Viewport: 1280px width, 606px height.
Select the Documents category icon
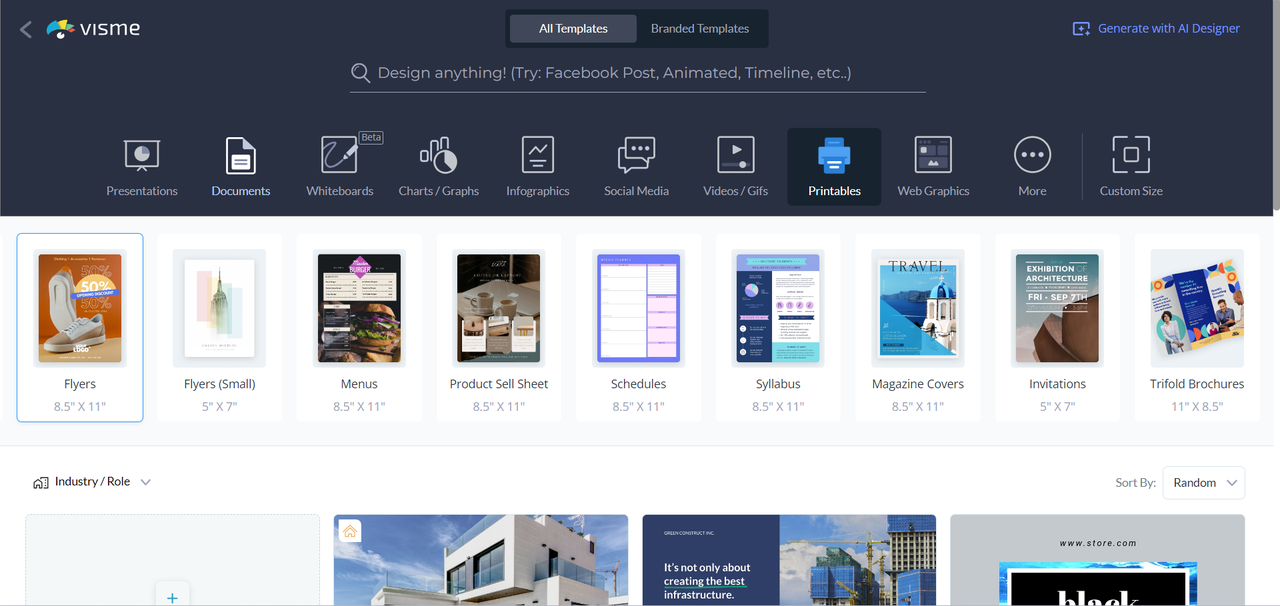241,156
